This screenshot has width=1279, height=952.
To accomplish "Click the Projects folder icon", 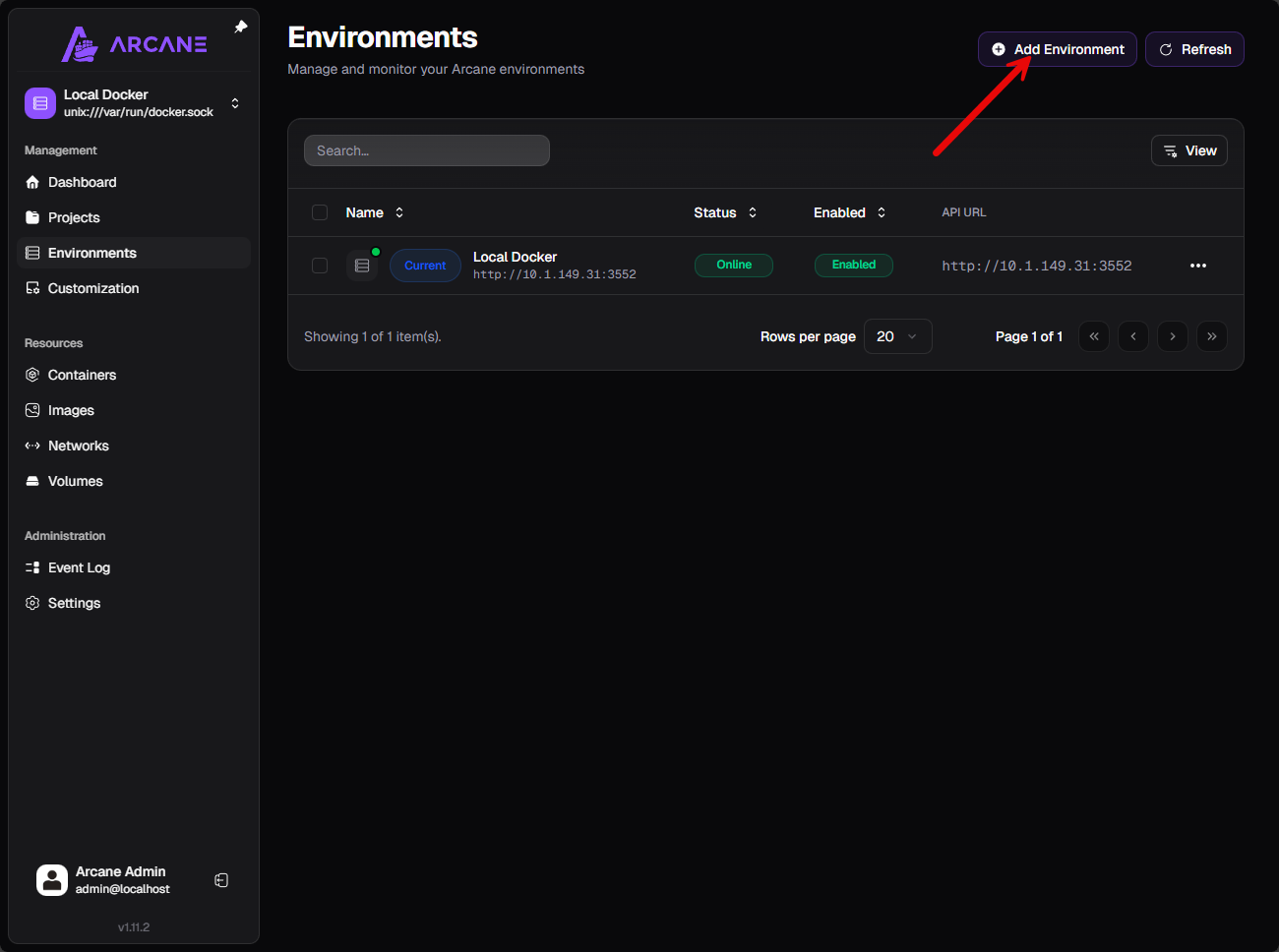I will (32, 217).
